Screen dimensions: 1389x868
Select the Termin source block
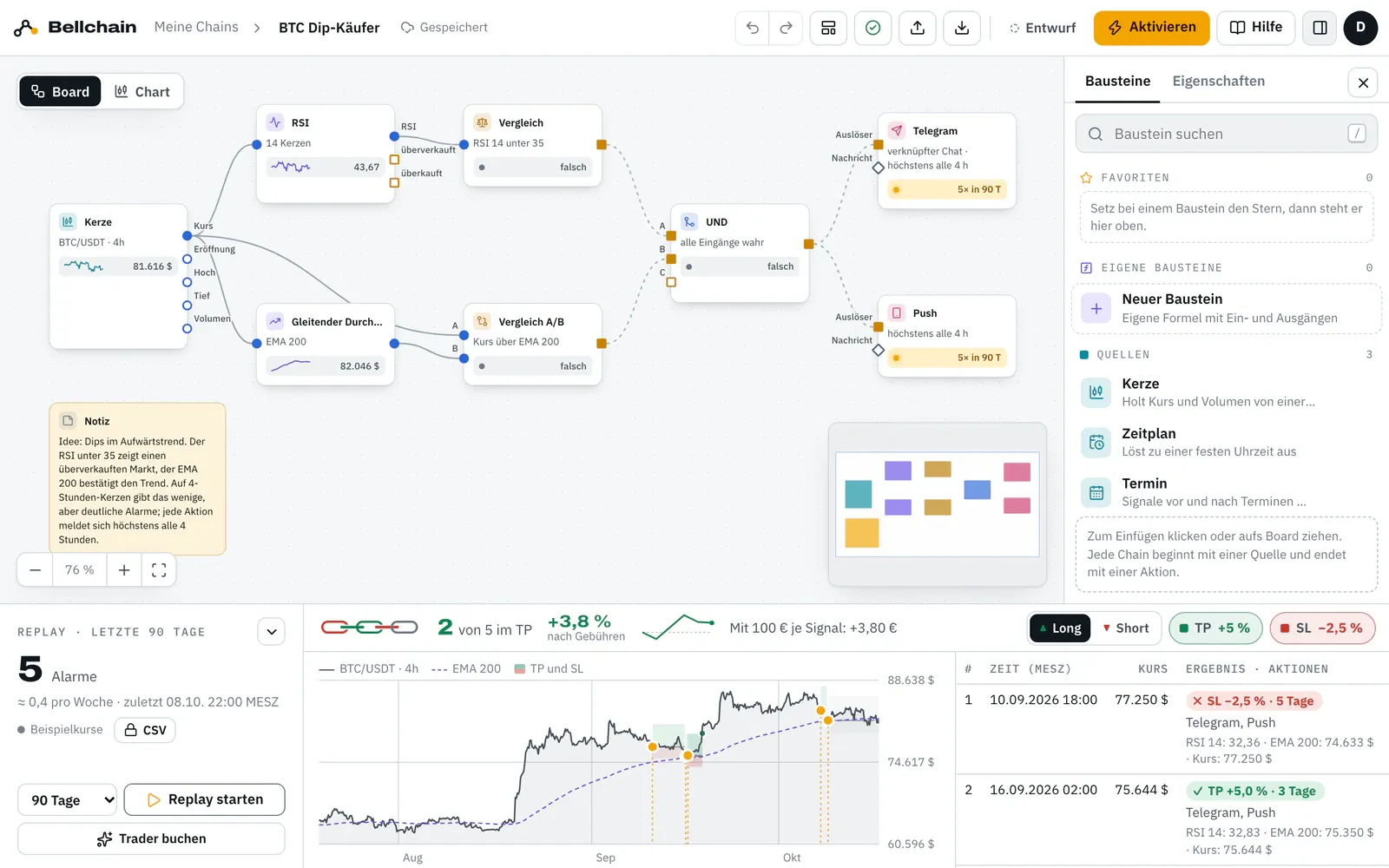[x=1226, y=492]
